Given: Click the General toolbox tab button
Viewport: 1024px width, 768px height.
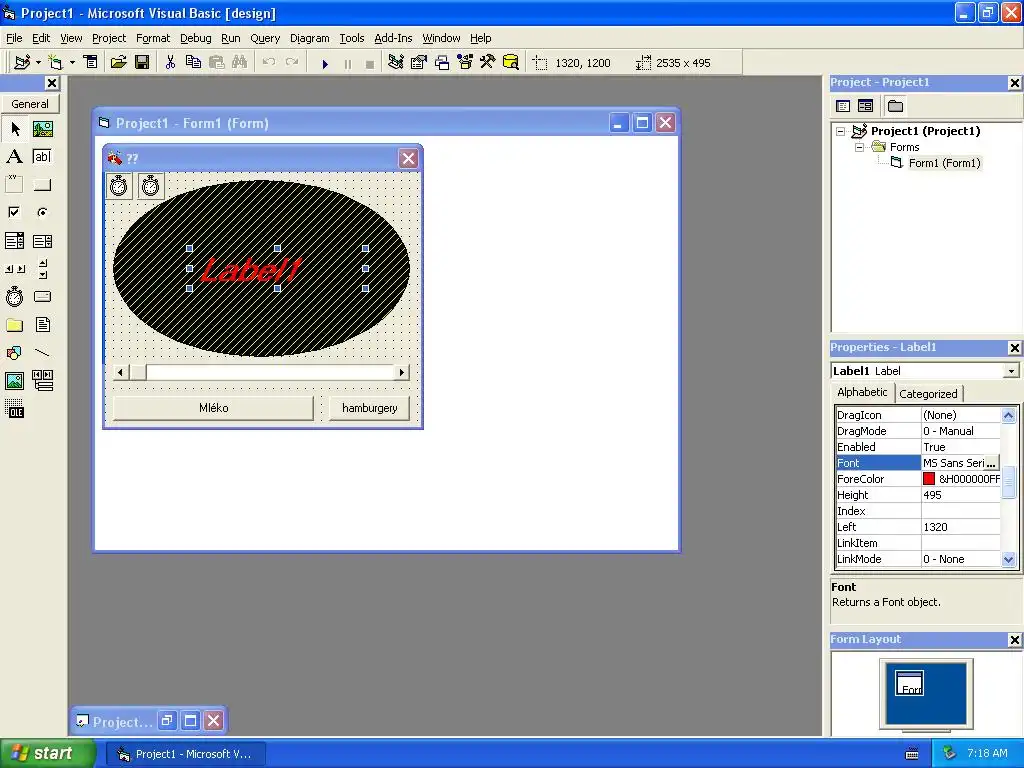Looking at the screenshot, I should click(30, 104).
